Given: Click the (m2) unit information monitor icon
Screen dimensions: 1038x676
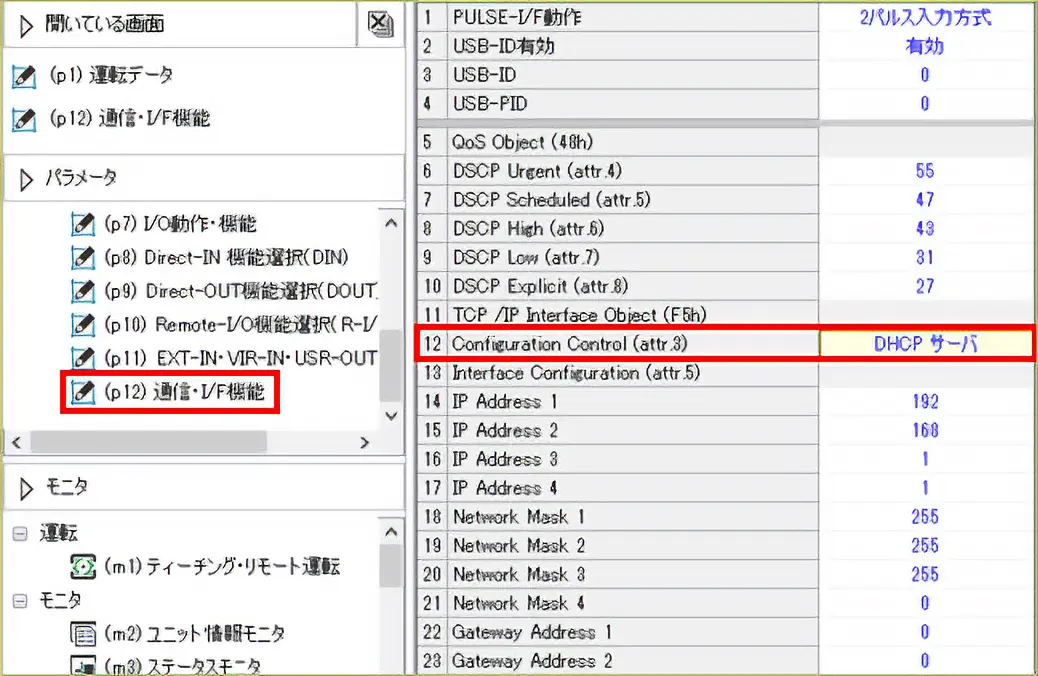Looking at the screenshot, I should point(83,634).
